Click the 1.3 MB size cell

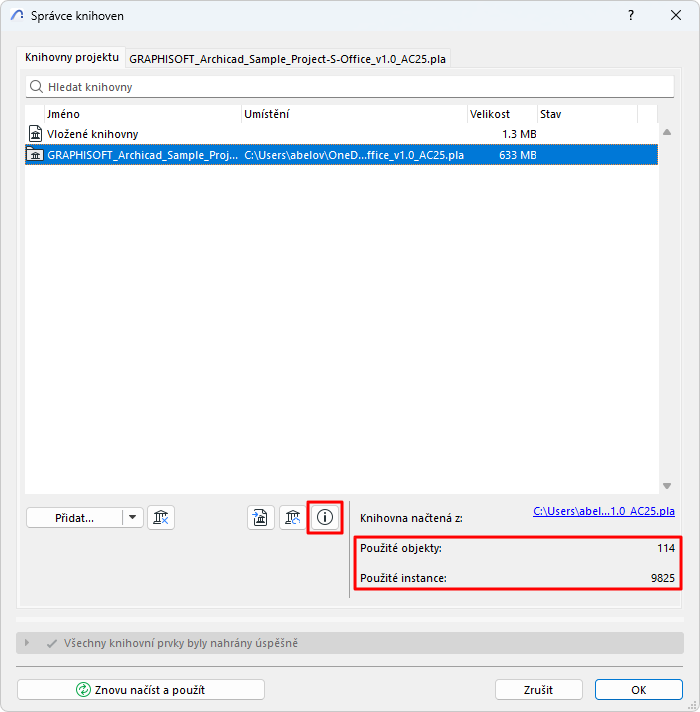coord(519,134)
